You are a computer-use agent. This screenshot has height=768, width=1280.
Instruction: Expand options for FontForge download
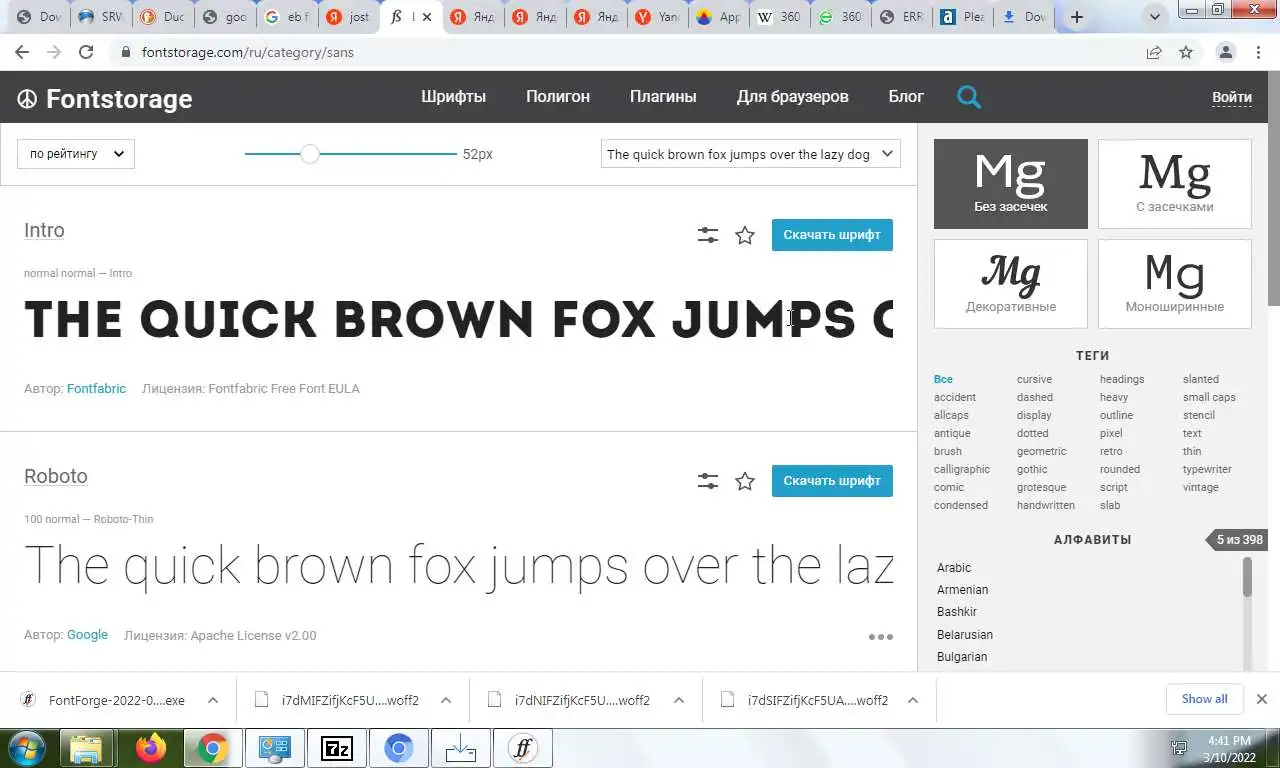[x=213, y=700]
